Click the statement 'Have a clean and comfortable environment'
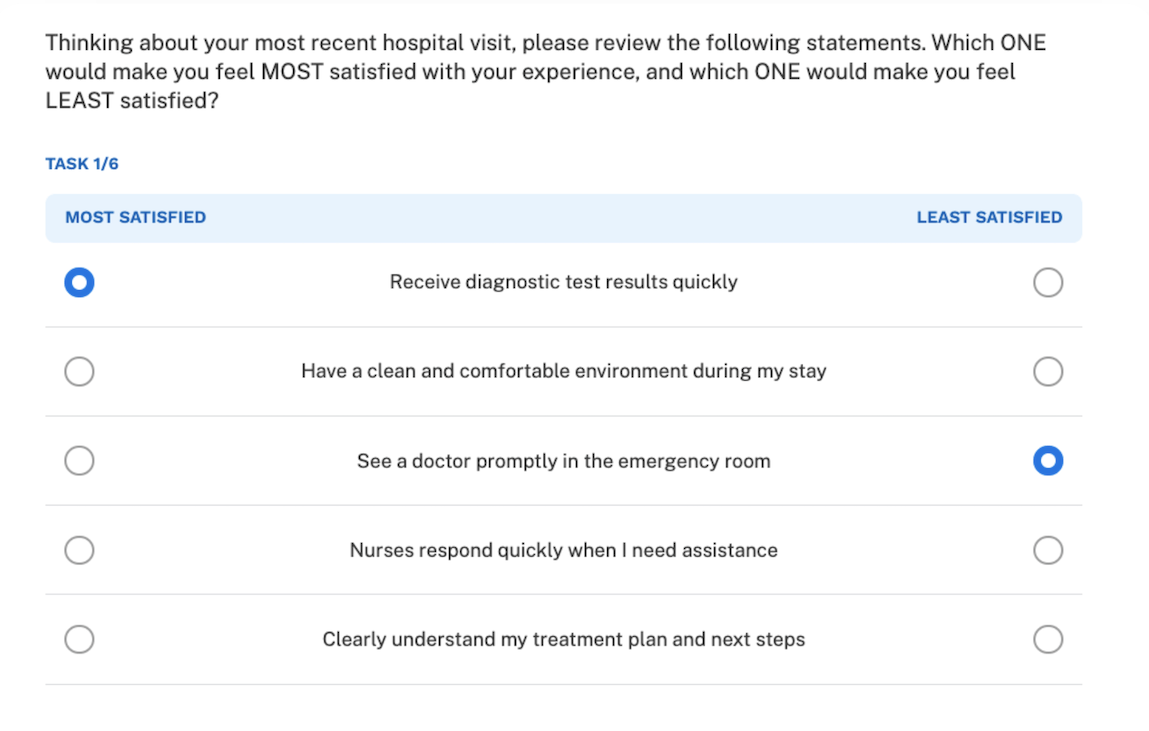Image resolution: width=1149 pixels, height=731 pixels. 563,371
